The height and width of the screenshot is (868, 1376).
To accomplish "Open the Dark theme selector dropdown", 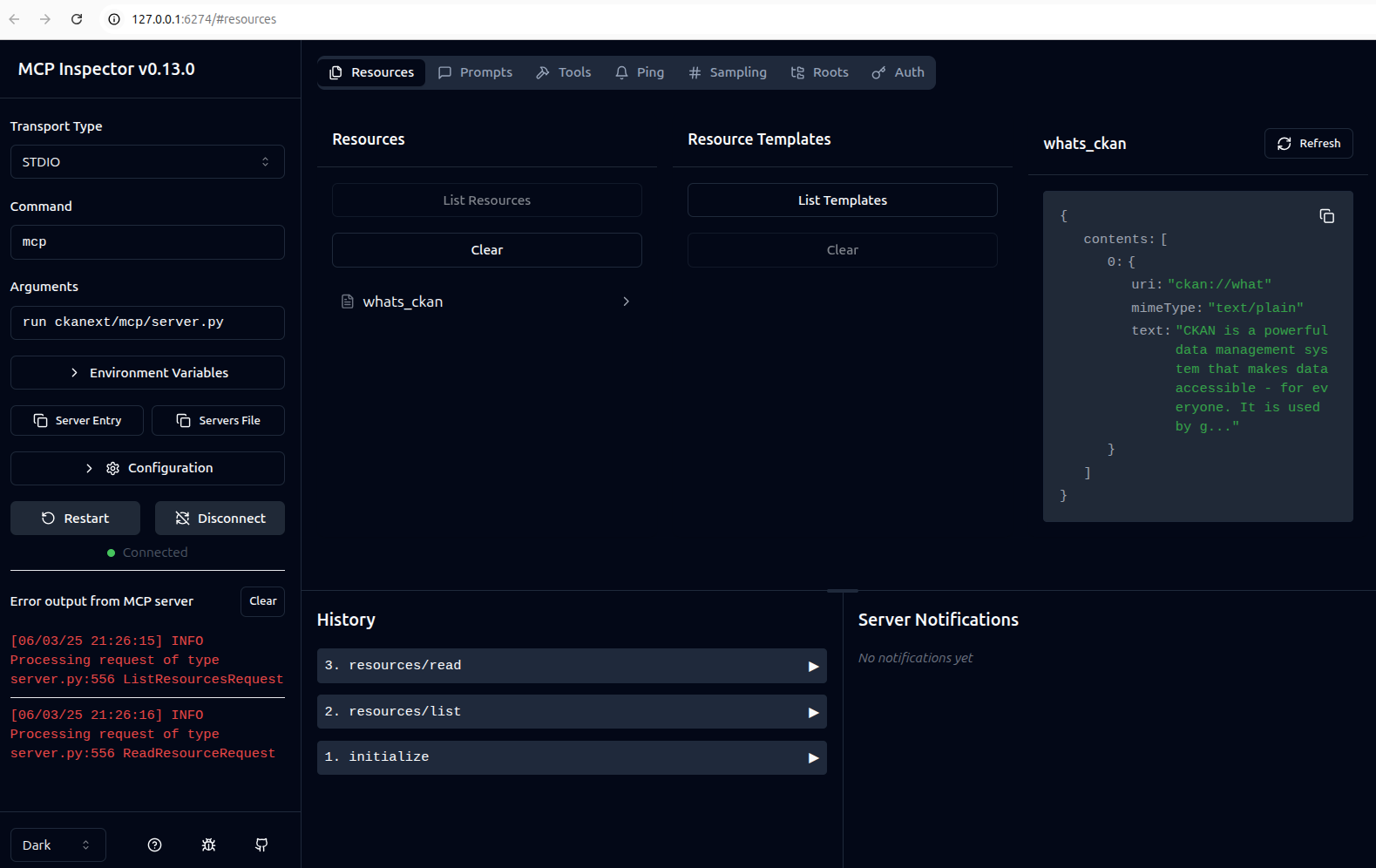I will tap(58, 845).
